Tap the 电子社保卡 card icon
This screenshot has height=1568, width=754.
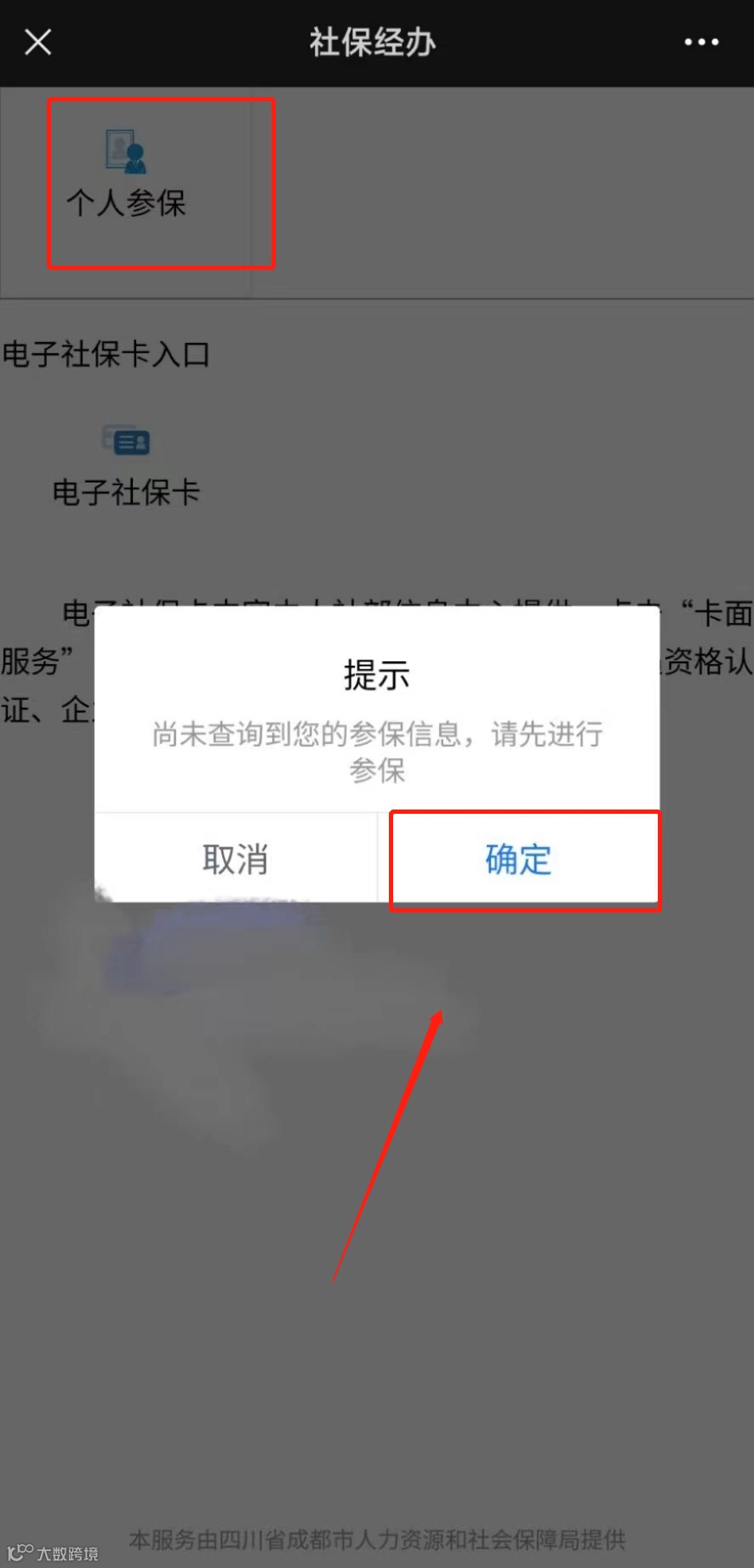click(126, 440)
